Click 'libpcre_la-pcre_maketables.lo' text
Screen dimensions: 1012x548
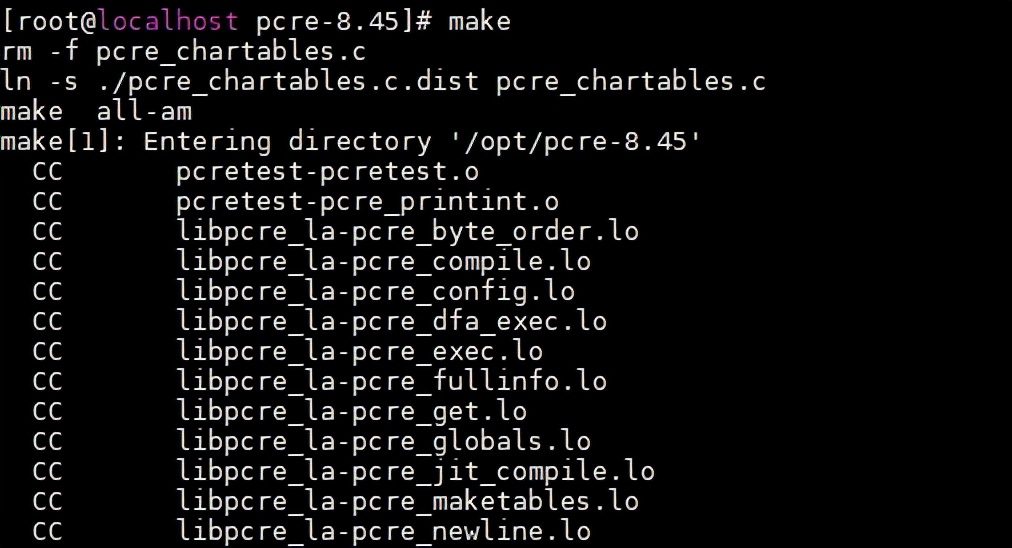[407, 502]
